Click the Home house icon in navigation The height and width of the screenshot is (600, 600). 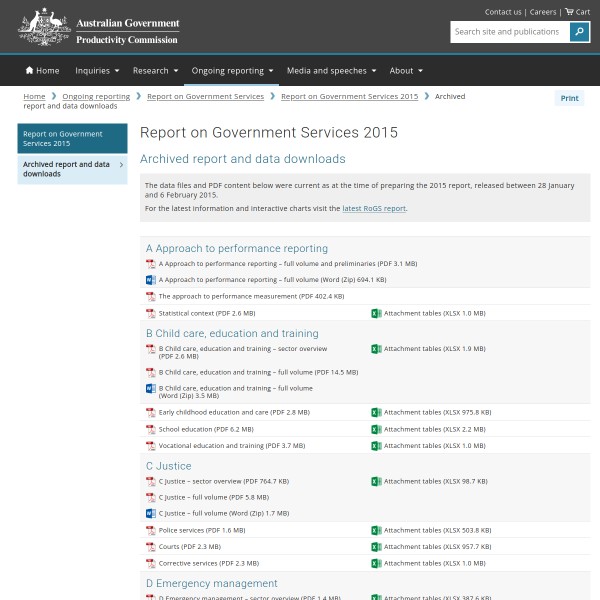coord(30,71)
